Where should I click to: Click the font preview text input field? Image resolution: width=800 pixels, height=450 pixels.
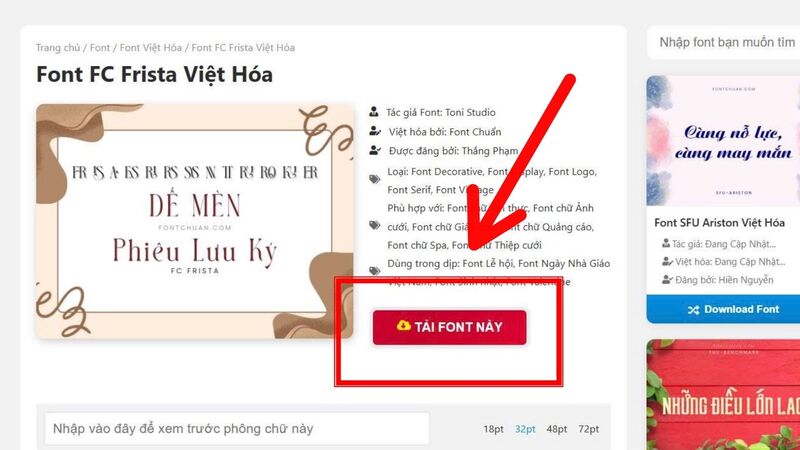[237, 429]
